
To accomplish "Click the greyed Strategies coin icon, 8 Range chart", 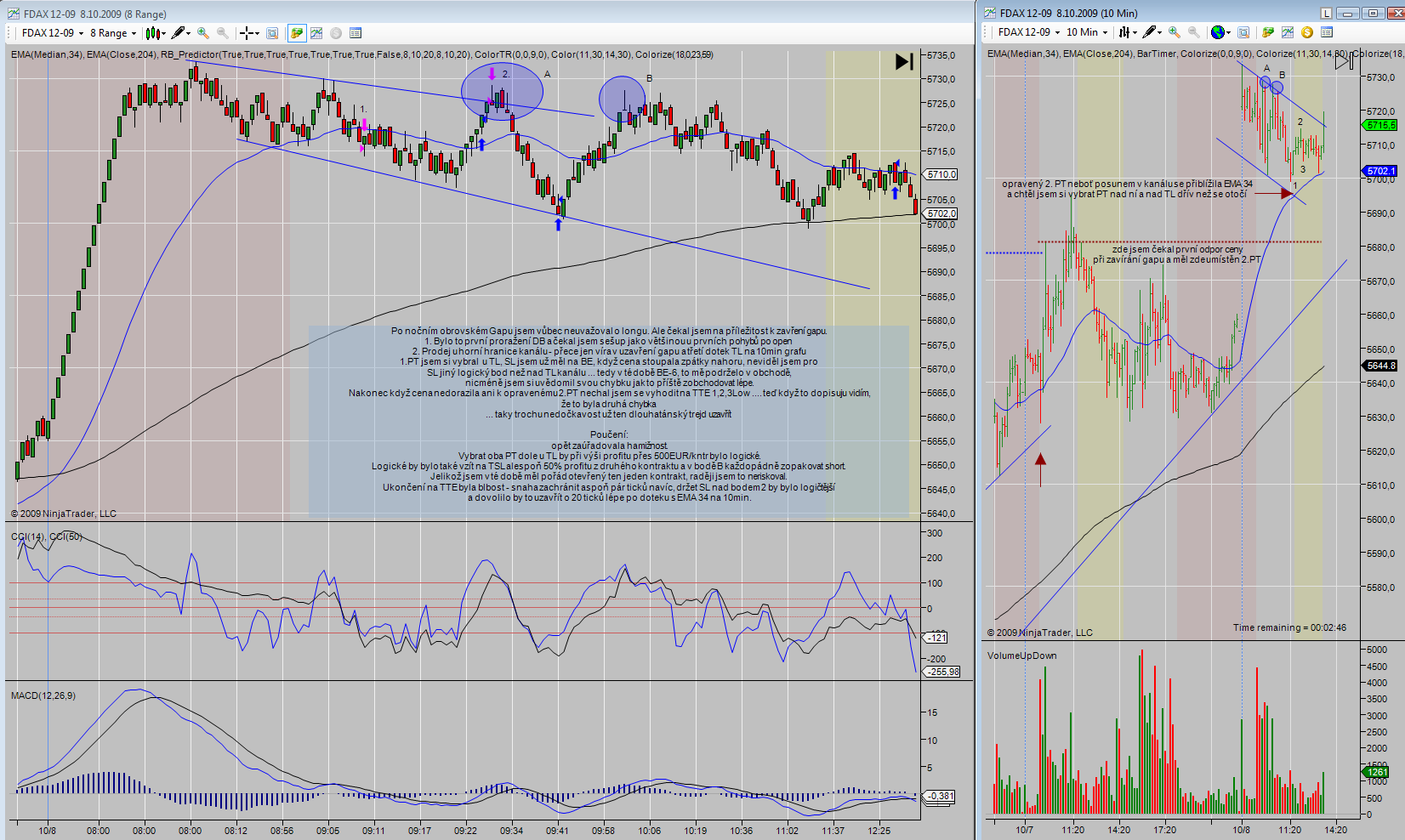I will pyautogui.click(x=336, y=33).
